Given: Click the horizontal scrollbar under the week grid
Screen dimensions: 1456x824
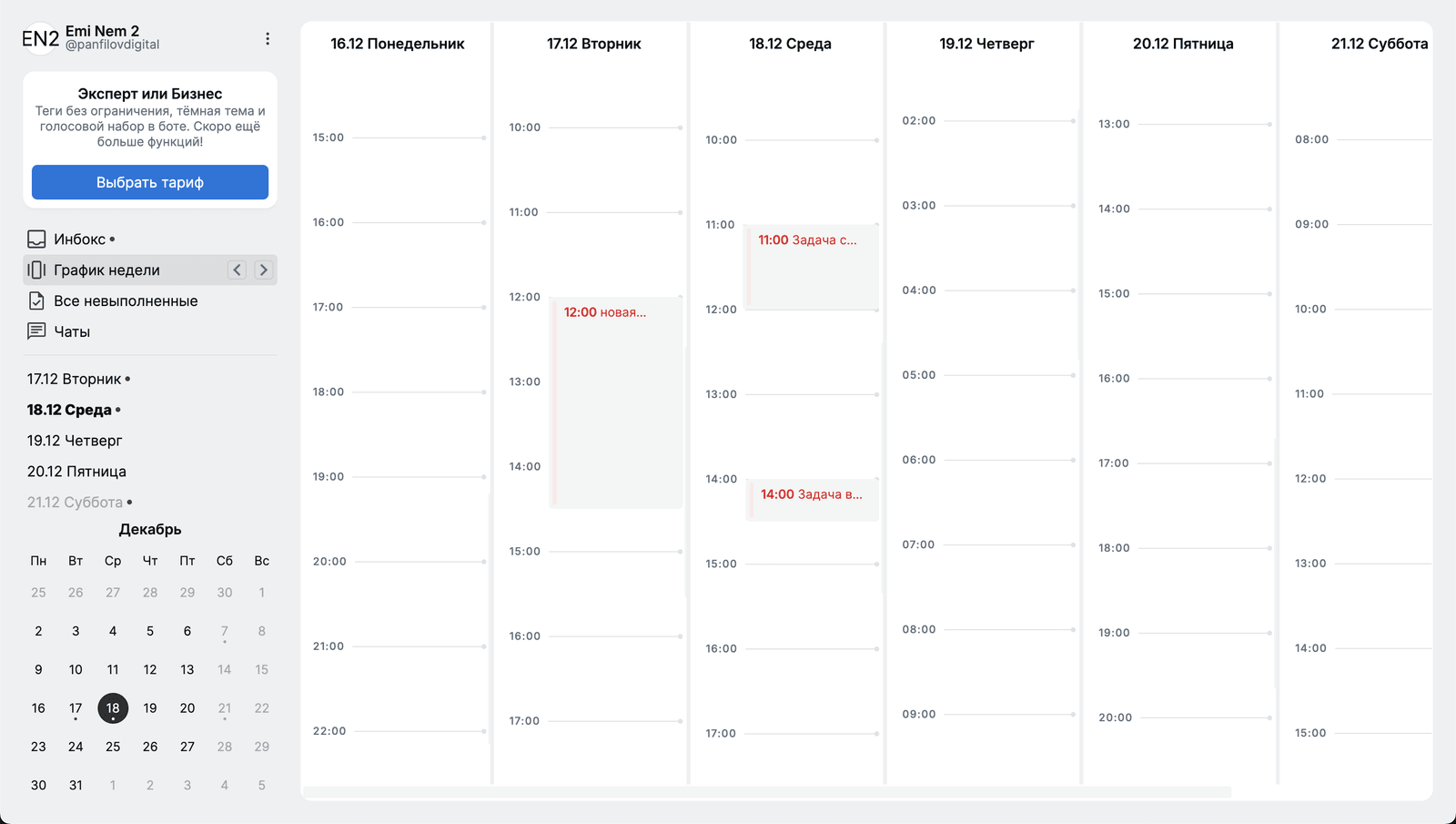Looking at the screenshot, I should pos(766,792).
